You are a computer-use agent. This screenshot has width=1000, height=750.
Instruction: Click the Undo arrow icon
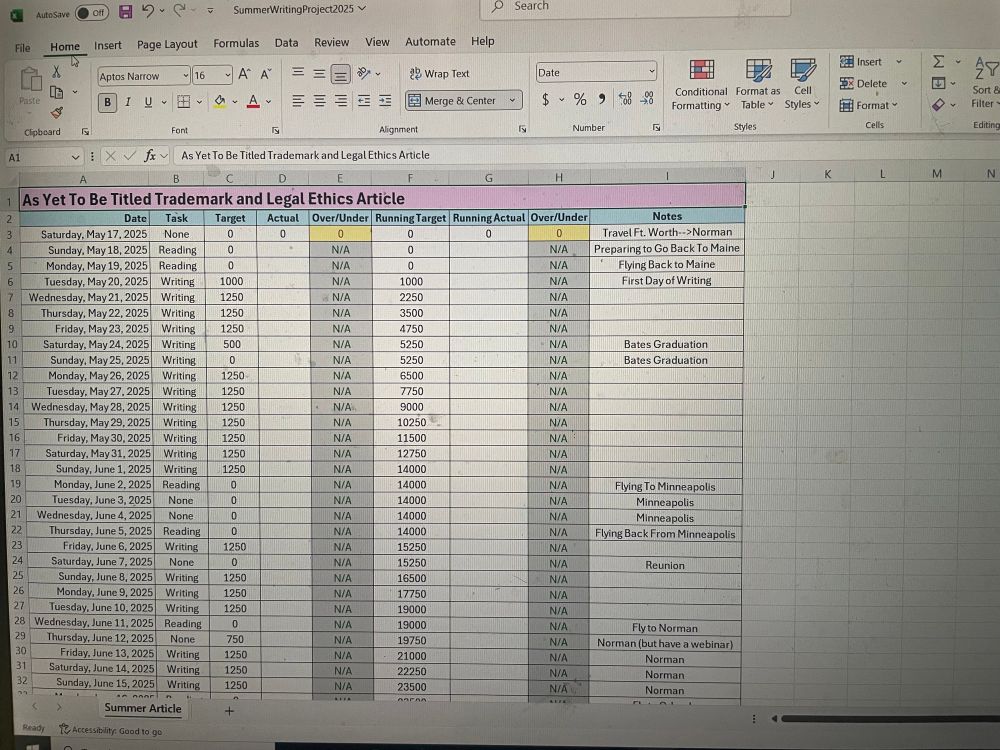tap(148, 10)
